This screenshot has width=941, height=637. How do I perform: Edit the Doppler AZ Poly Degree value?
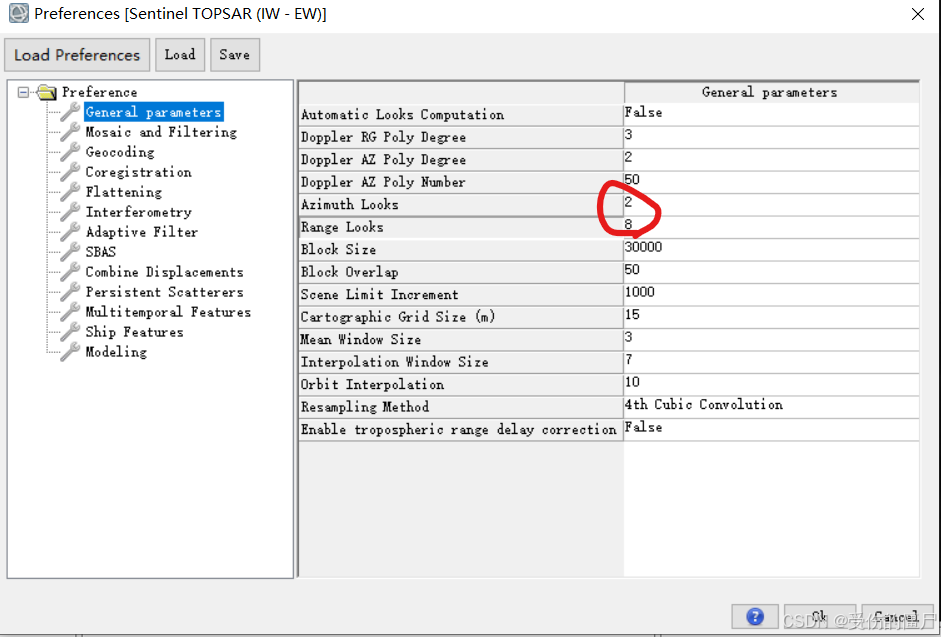point(771,158)
